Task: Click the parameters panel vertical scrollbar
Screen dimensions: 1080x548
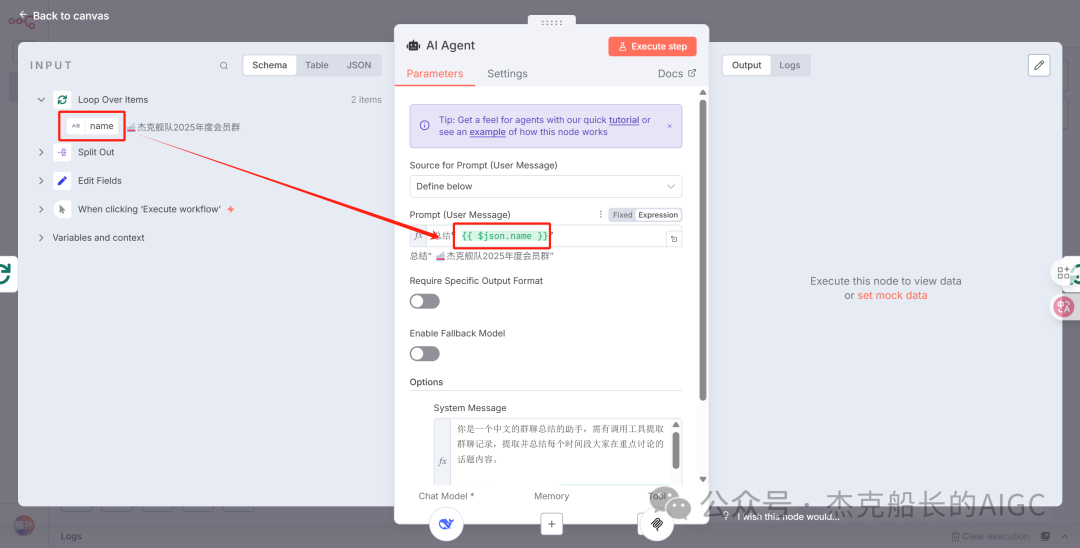Action: (703, 248)
